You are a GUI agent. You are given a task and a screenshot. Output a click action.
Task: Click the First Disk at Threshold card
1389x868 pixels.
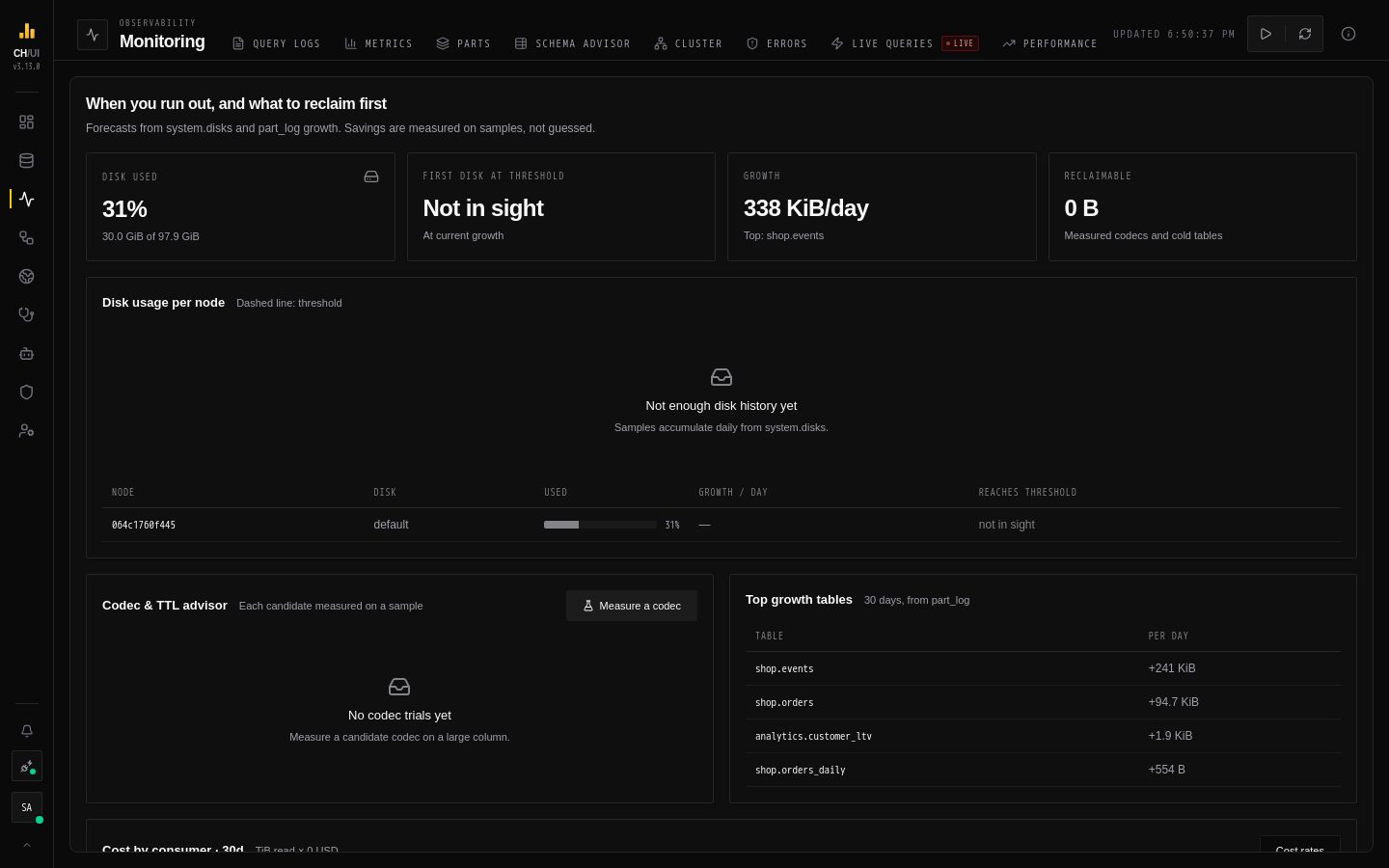(561, 206)
